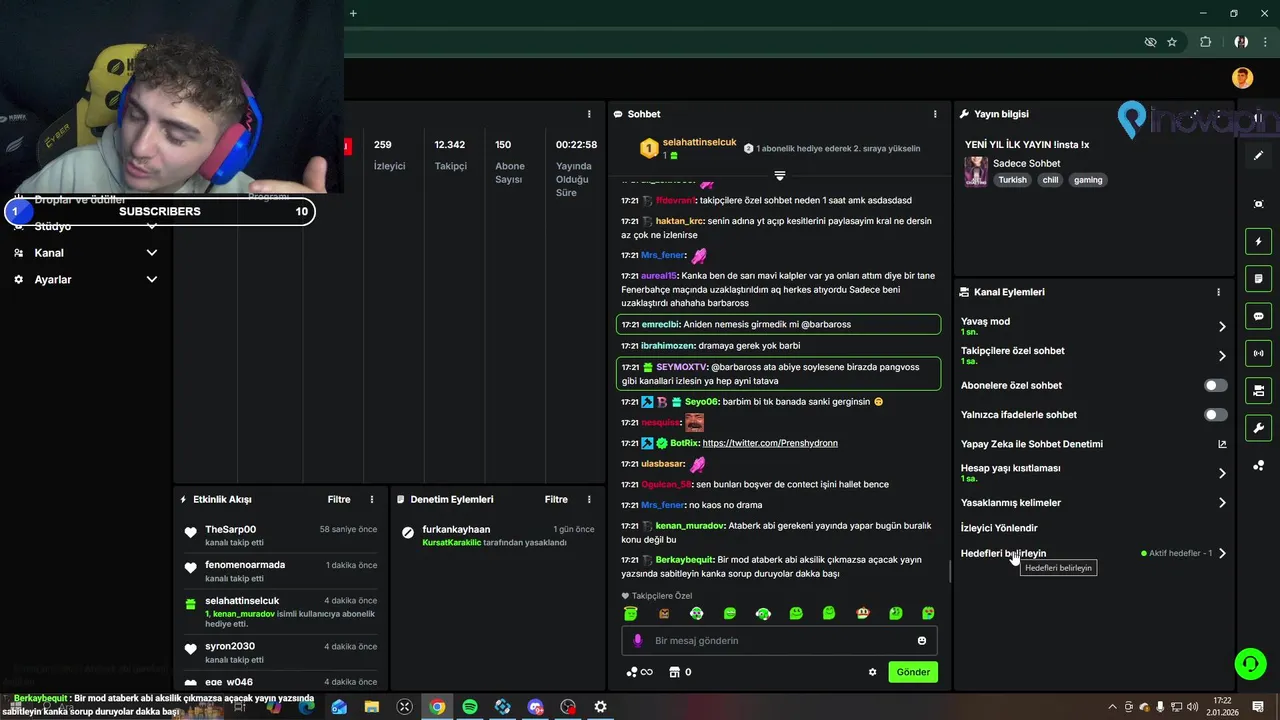This screenshot has width=1280, height=720.
Task: Click the Gönder send button
Action: [x=913, y=672]
